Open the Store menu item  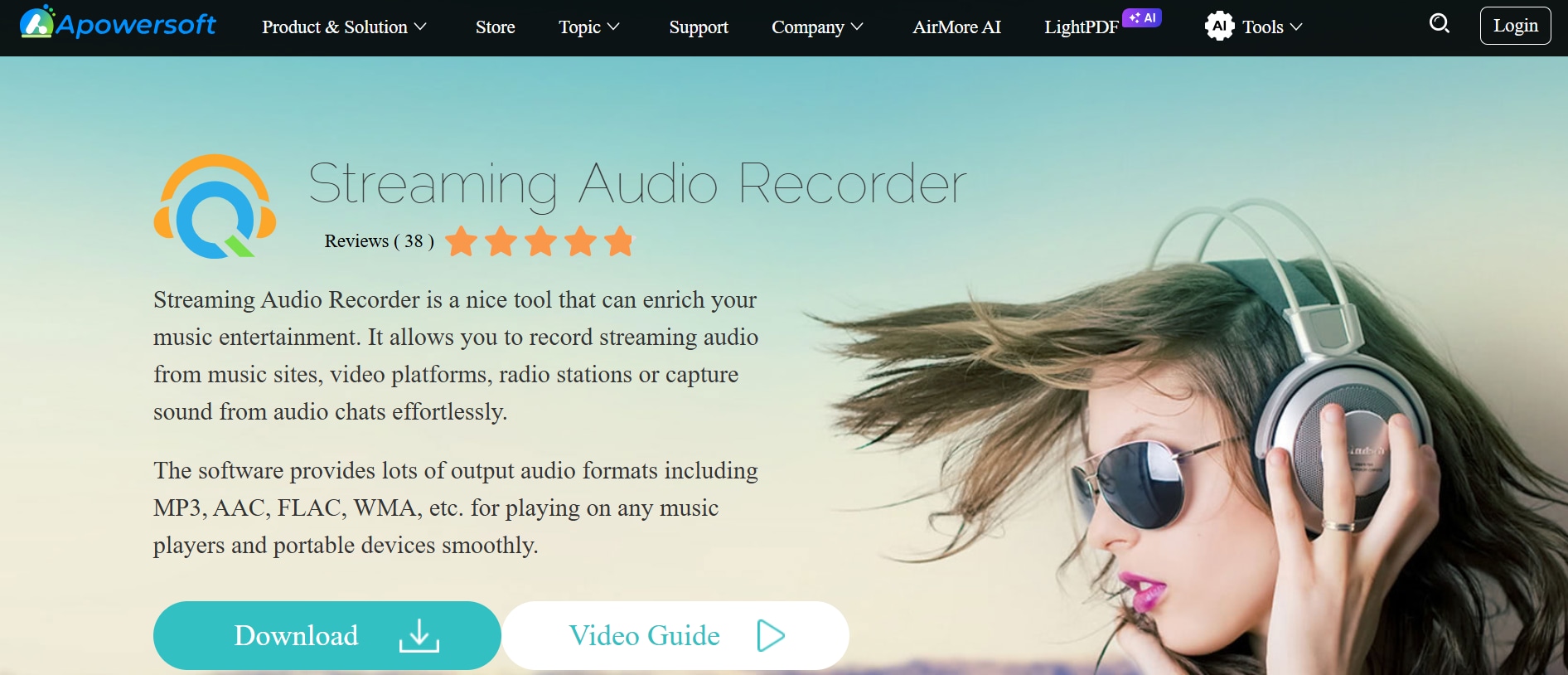point(496,27)
